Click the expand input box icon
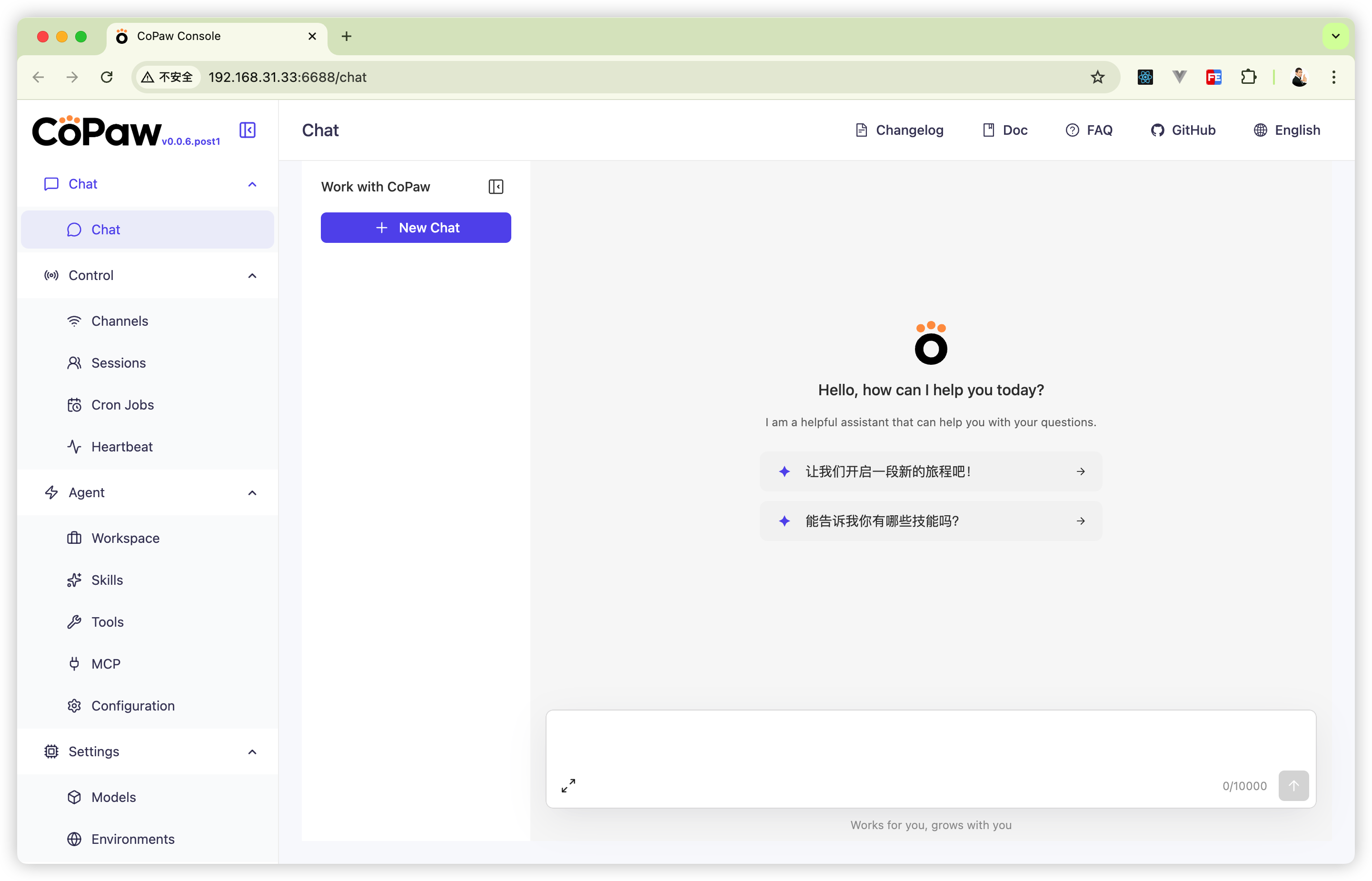 pyautogui.click(x=568, y=785)
